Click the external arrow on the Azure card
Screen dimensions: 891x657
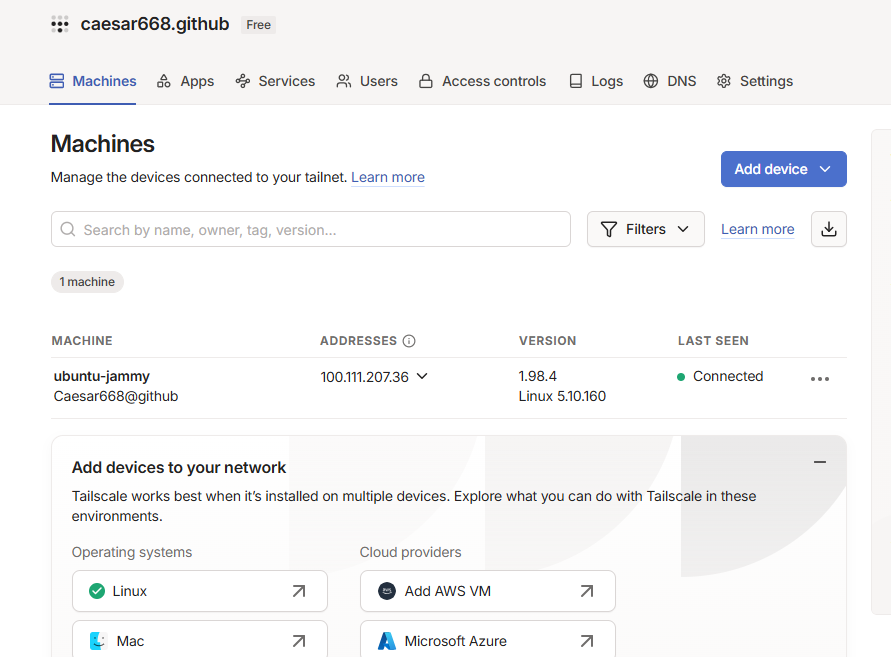(x=587, y=641)
